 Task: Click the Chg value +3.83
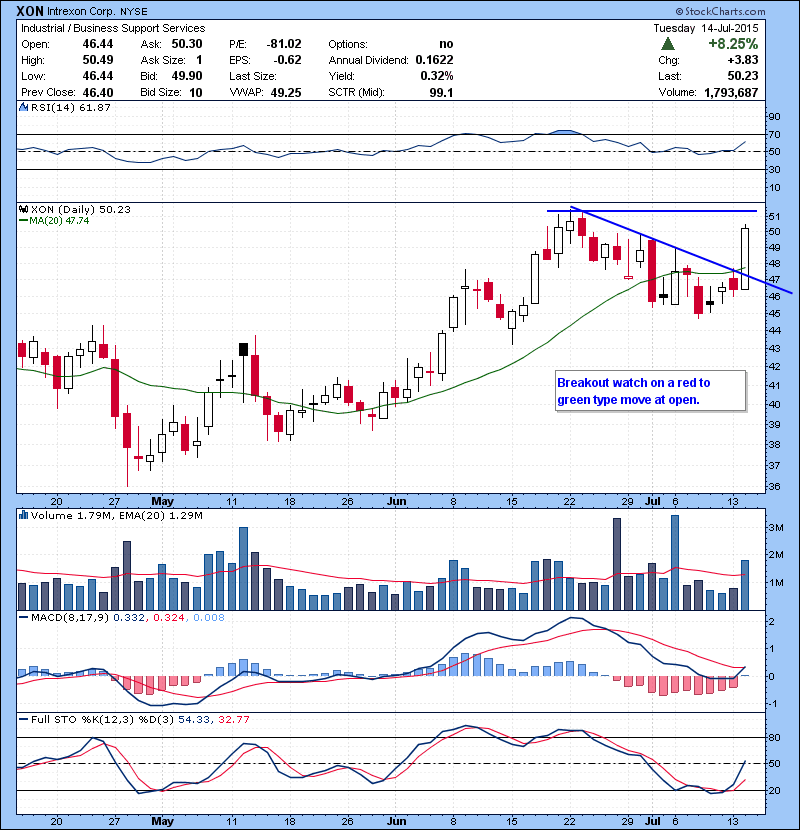(743, 60)
